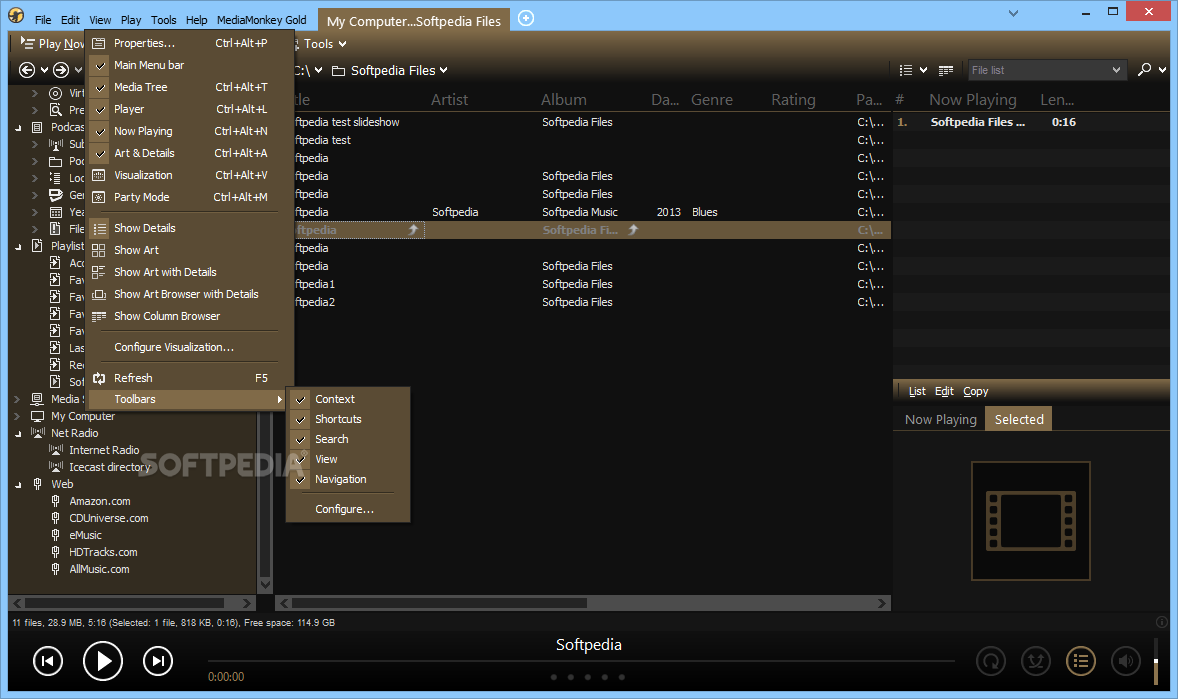Click the Properties menu icon
Viewport: 1178px width, 699px height.
click(x=99, y=44)
